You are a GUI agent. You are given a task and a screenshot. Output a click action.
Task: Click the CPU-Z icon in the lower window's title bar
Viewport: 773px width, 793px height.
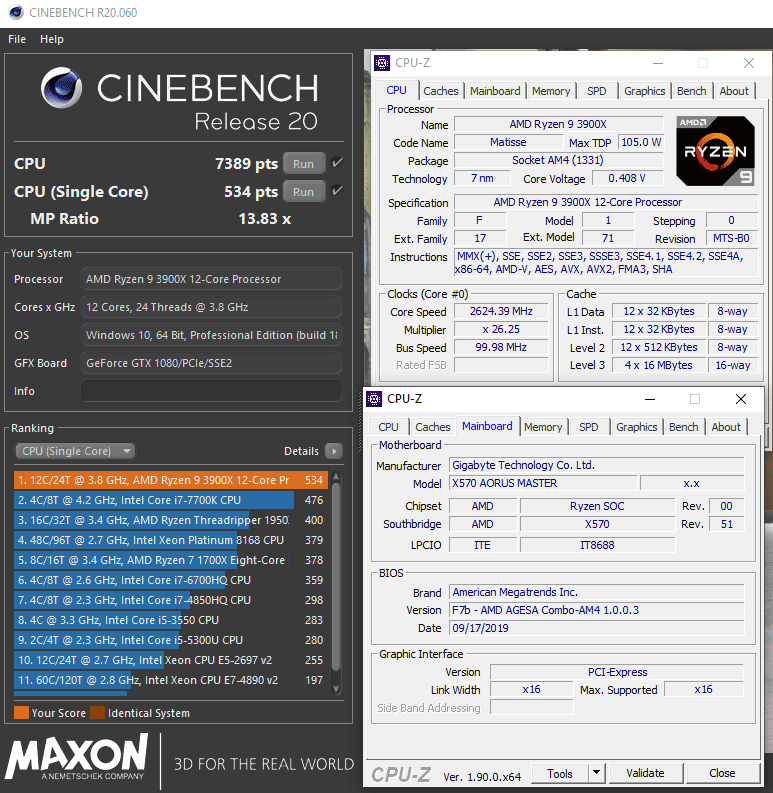coord(374,399)
